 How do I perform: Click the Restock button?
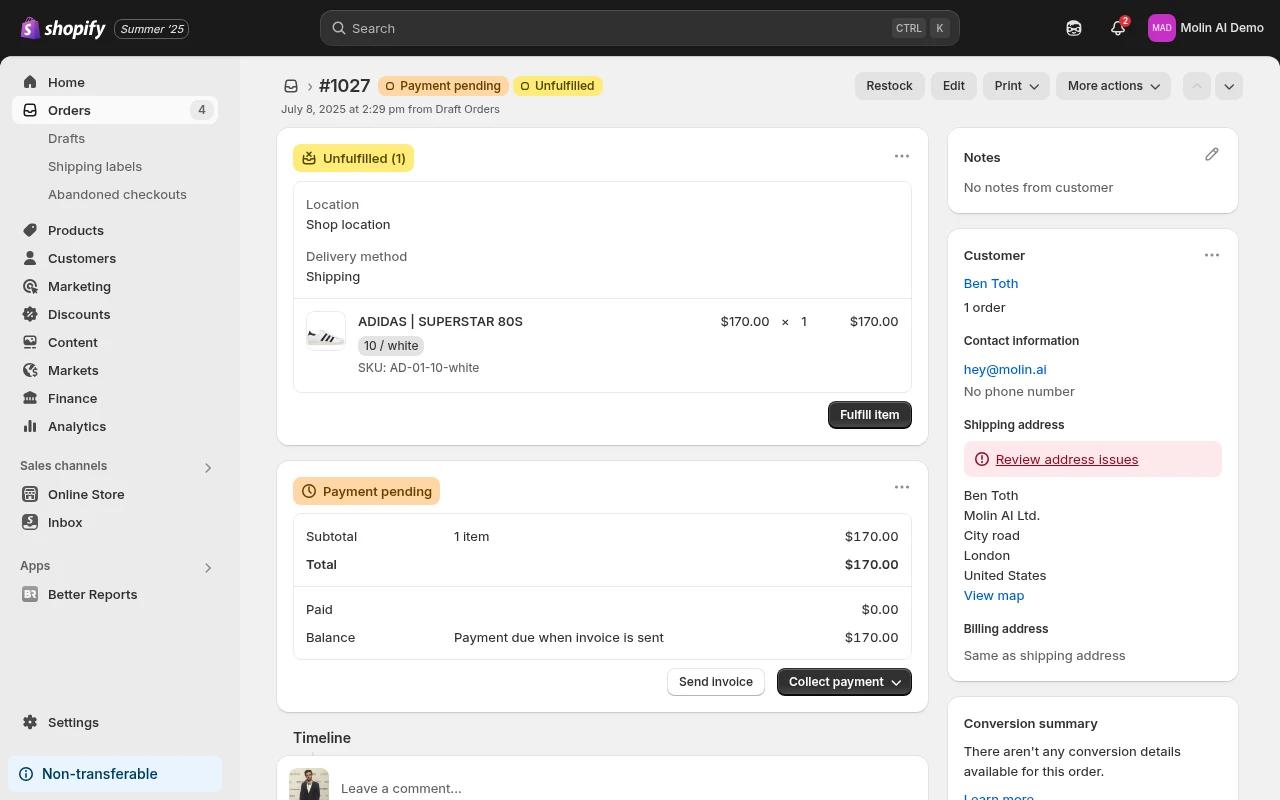coord(889,86)
